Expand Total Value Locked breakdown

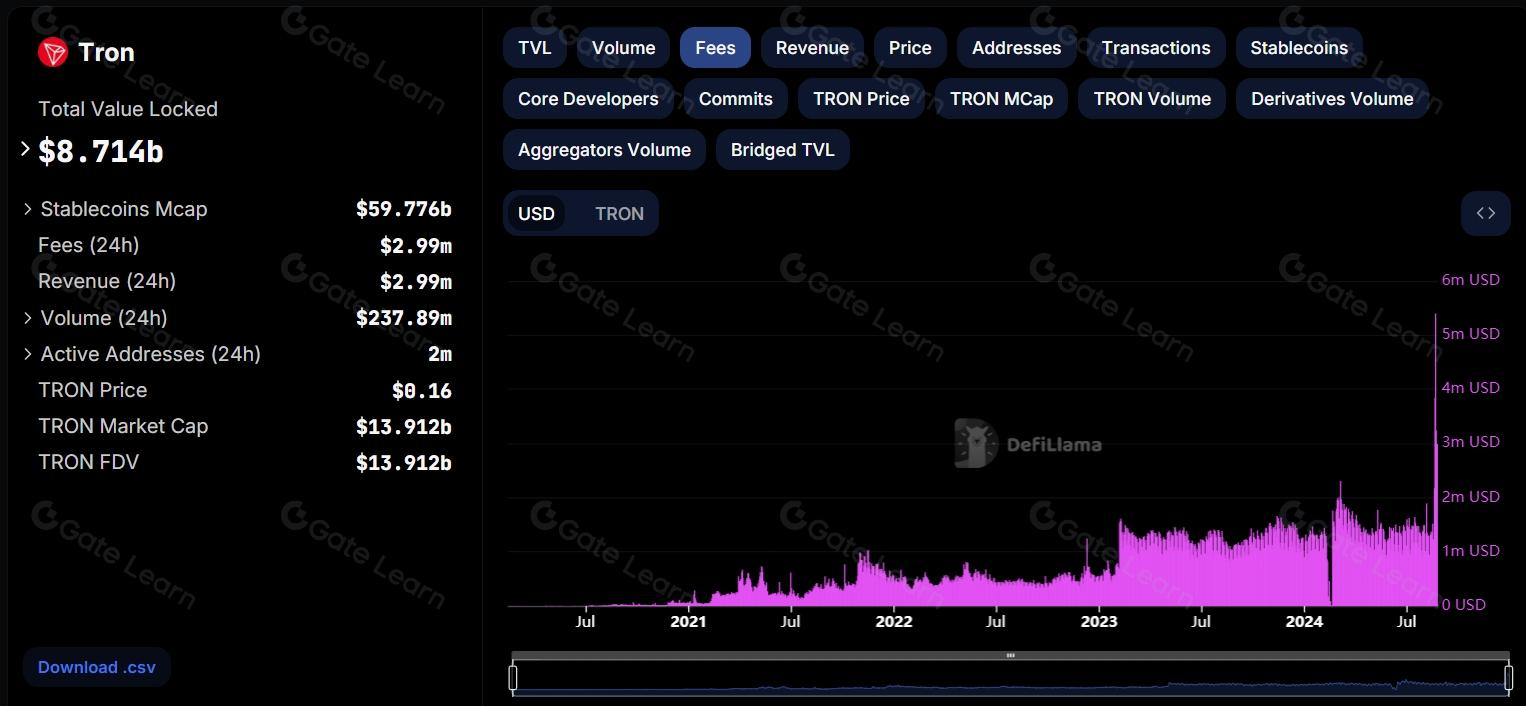[x=26, y=149]
